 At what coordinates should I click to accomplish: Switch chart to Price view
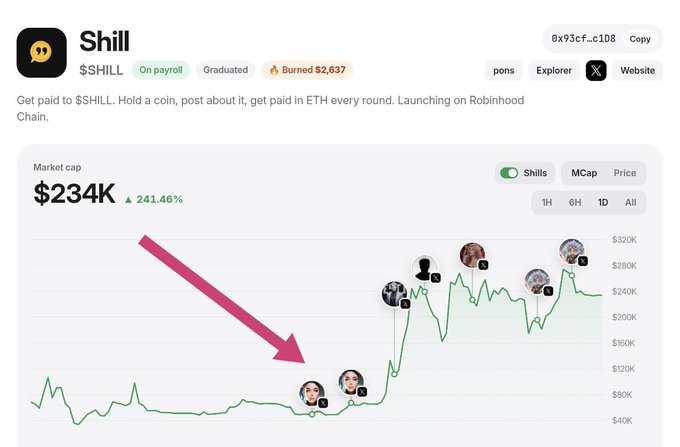pyautogui.click(x=624, y=173)
